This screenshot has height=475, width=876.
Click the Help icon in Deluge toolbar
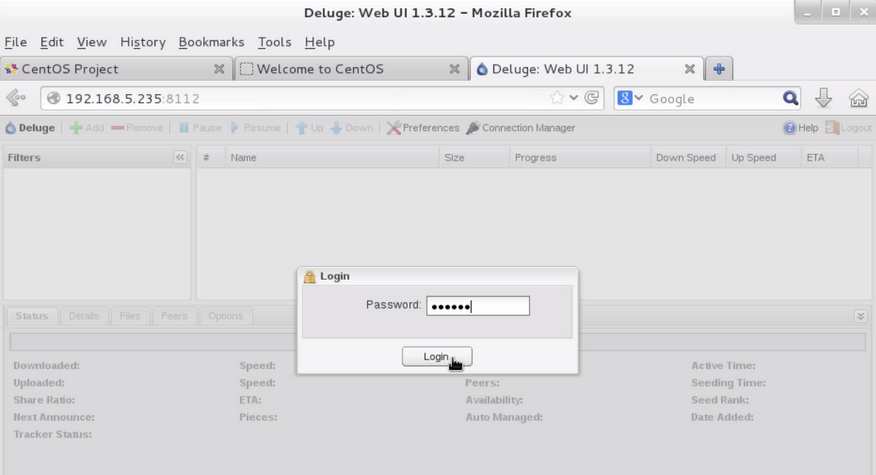coord(789,128)
